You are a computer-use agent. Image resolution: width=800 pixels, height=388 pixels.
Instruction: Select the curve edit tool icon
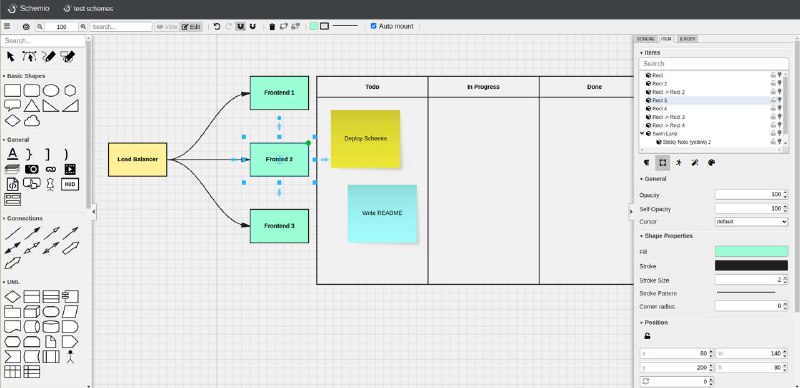[30, 56]
